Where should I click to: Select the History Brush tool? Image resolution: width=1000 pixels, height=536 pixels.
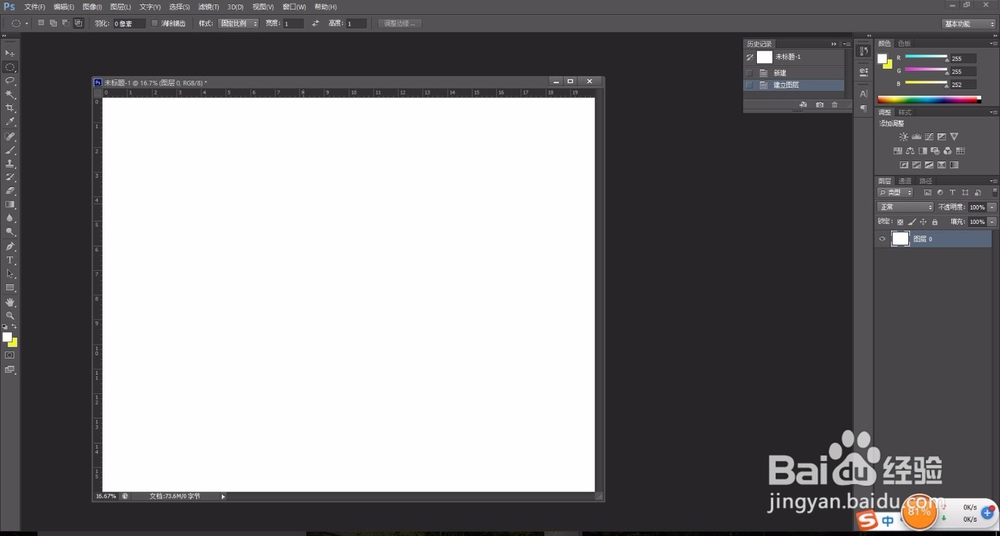(x=10, y=177)
